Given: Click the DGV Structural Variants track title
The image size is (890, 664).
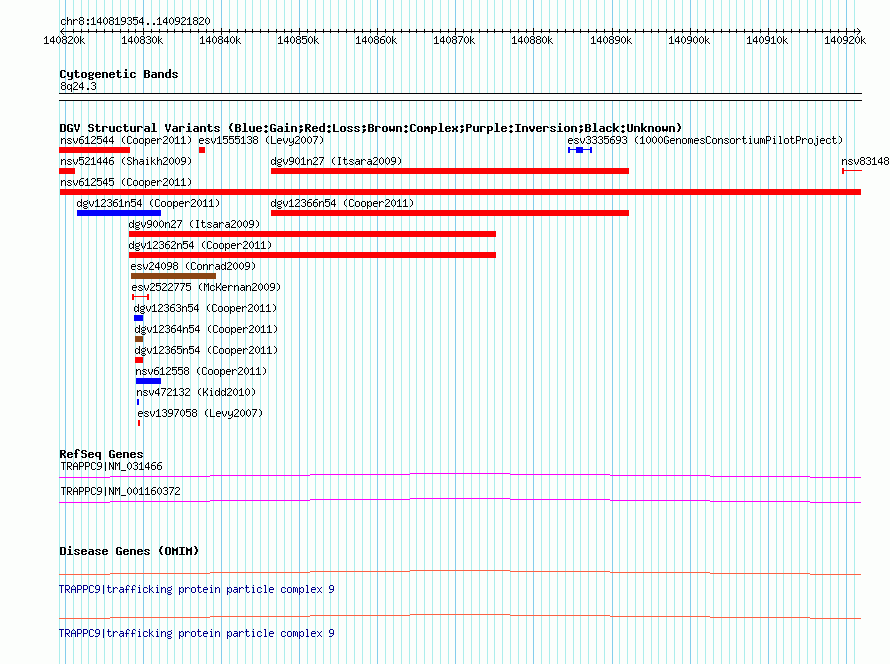Looking at the screenshot, I should (371, 128).
